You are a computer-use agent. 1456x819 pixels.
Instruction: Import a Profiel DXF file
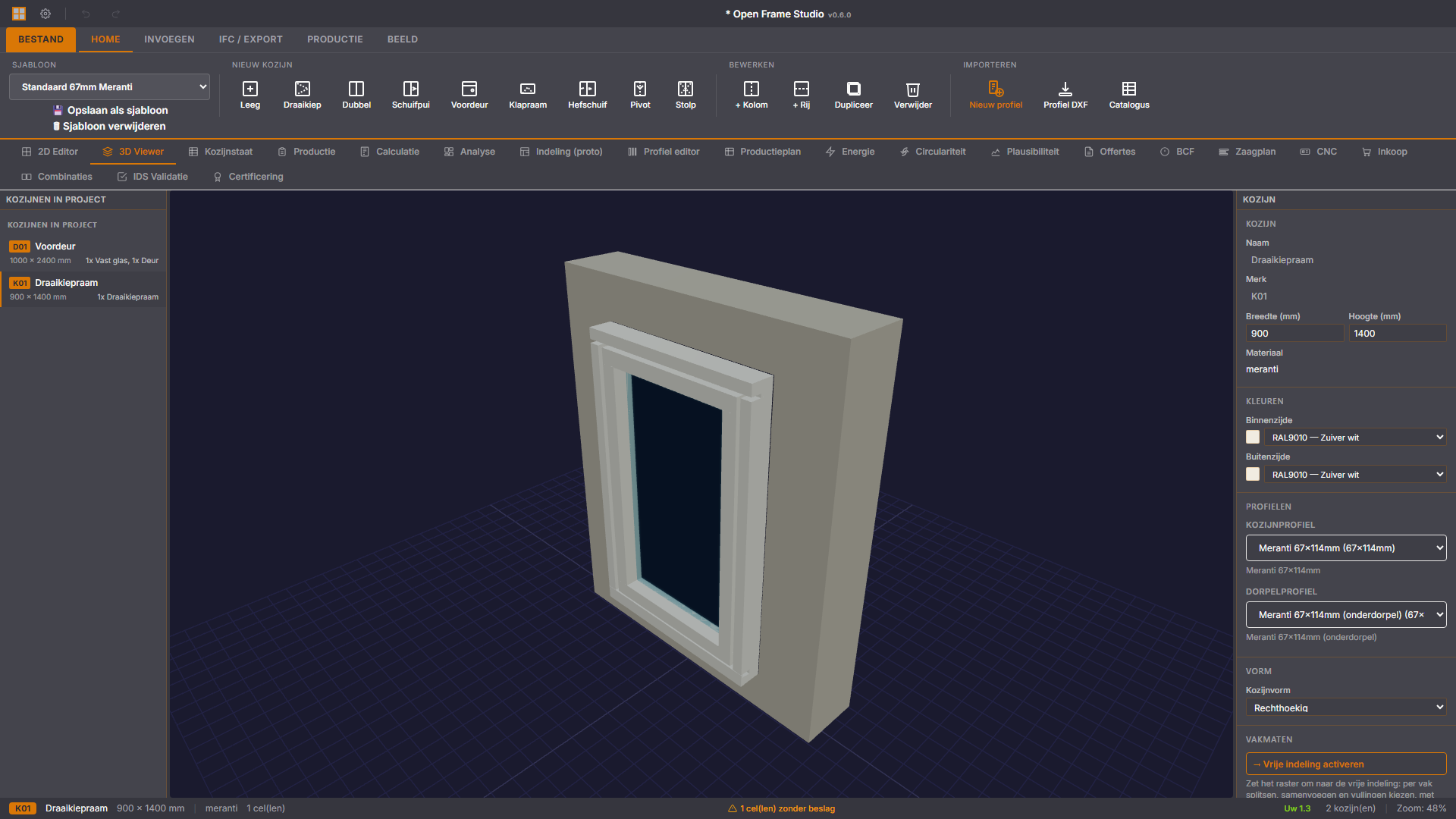[1065, 96]
